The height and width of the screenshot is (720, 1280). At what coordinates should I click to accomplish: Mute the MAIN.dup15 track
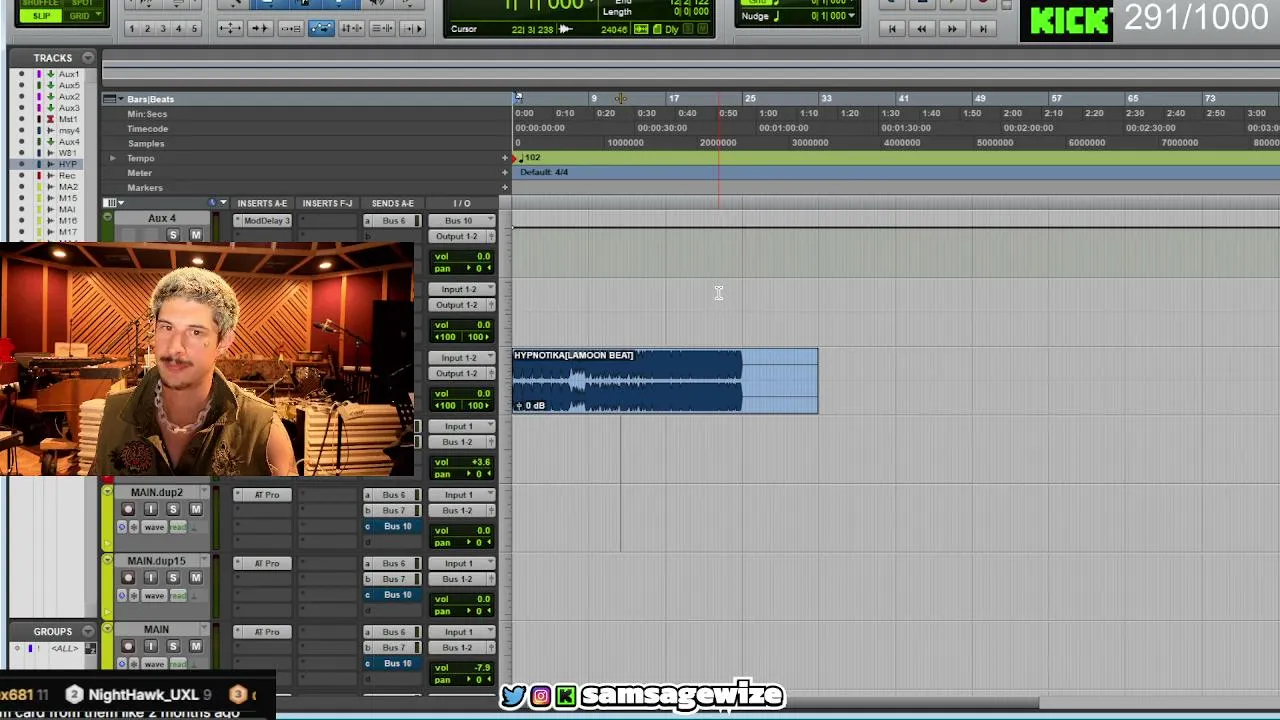click(196, 578)
